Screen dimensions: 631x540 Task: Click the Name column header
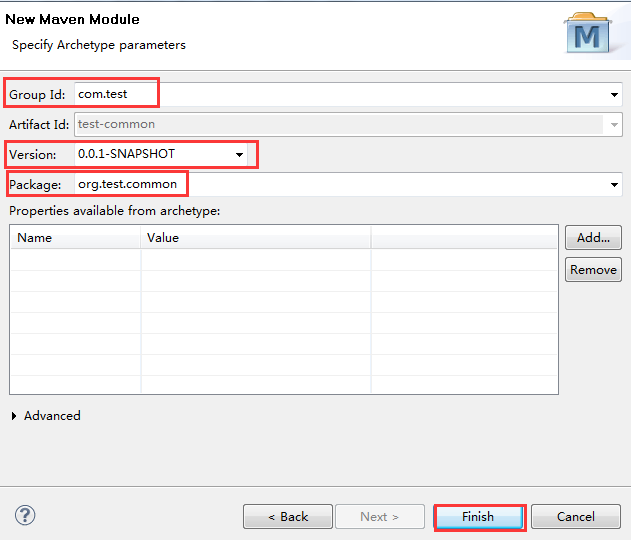[x=76, y=238]
